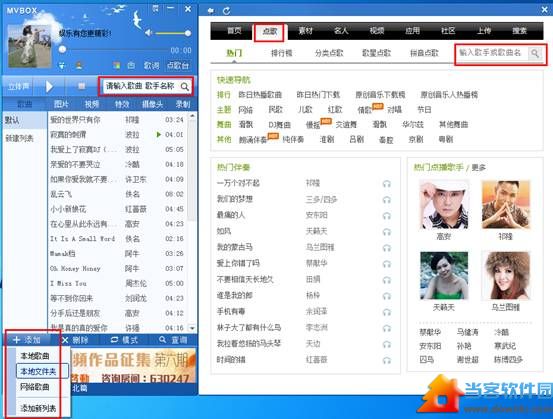
Task: Switch to the 歌曲 tab
Action: 25,104
